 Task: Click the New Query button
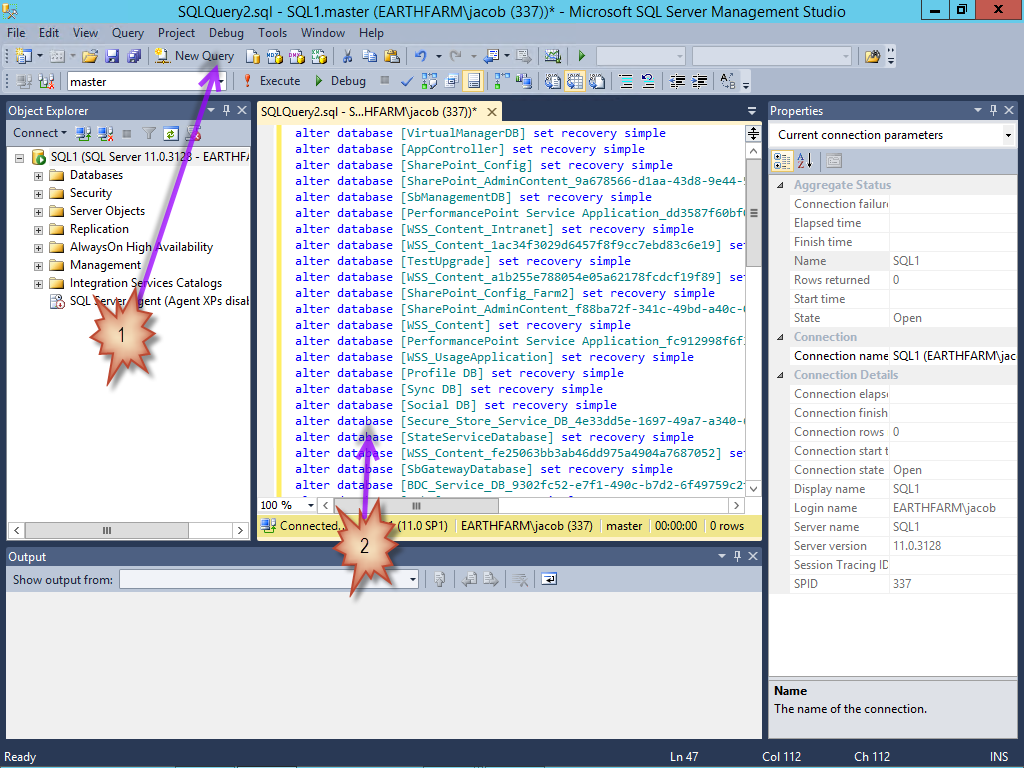(194, 56)
